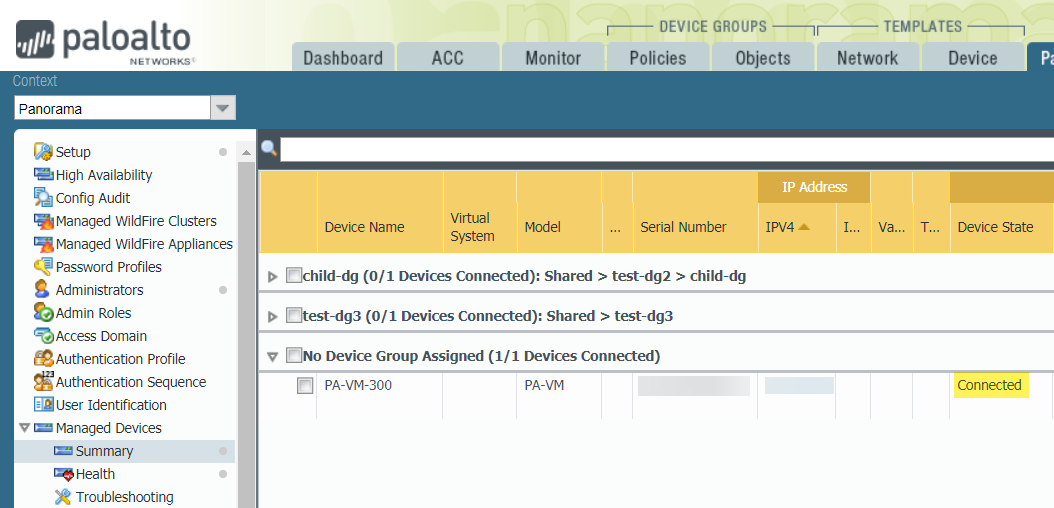Open the Setup page
Viewport: 1054px width, 508px height.
pyautogui.click(x=73, y=152)
